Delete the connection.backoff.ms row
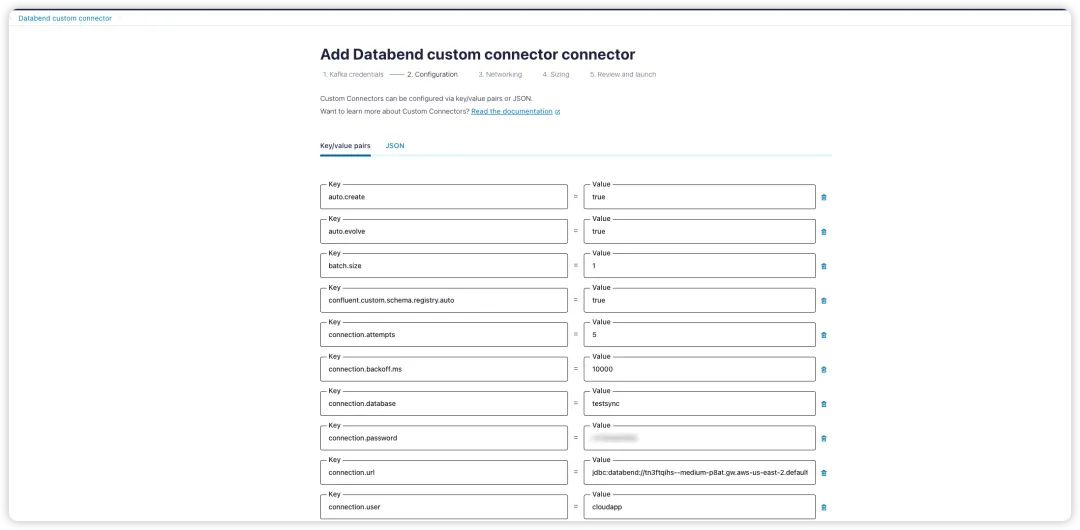Screen dimensions: 1080x530 coord(824,369)
